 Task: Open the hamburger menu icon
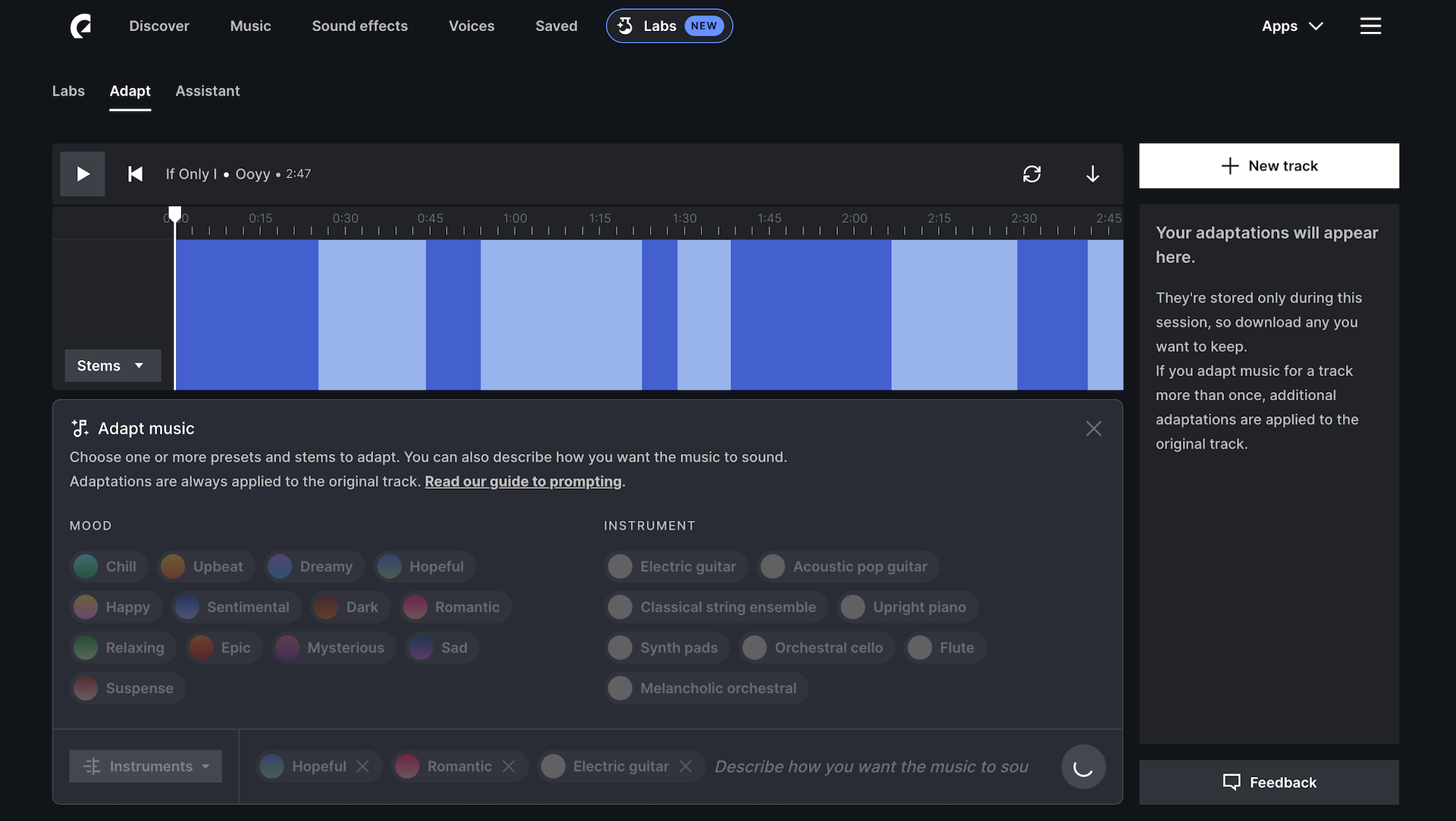[x=1370, y=26]
